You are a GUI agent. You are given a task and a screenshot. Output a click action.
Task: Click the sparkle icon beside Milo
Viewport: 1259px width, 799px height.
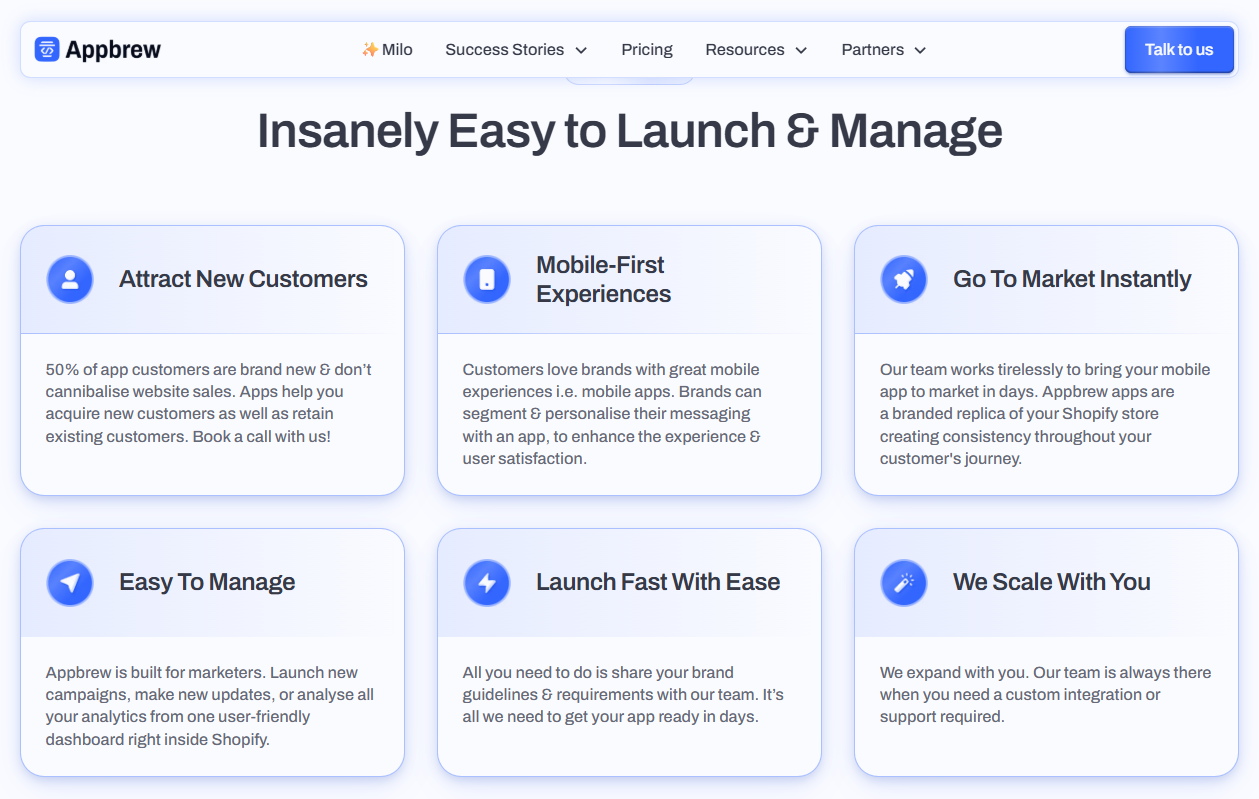point(370,49)
